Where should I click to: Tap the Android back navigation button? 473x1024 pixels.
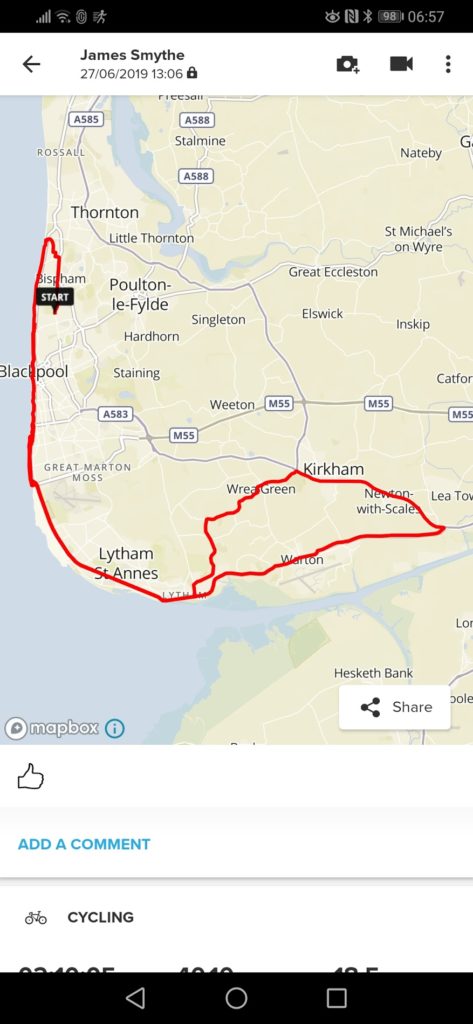(x=135, y=997)
